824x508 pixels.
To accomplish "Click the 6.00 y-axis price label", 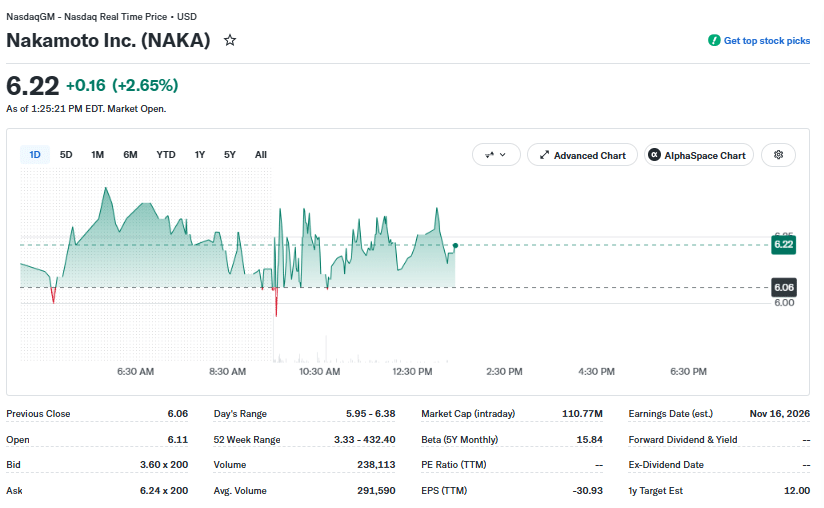I will [x=785, y=303].
